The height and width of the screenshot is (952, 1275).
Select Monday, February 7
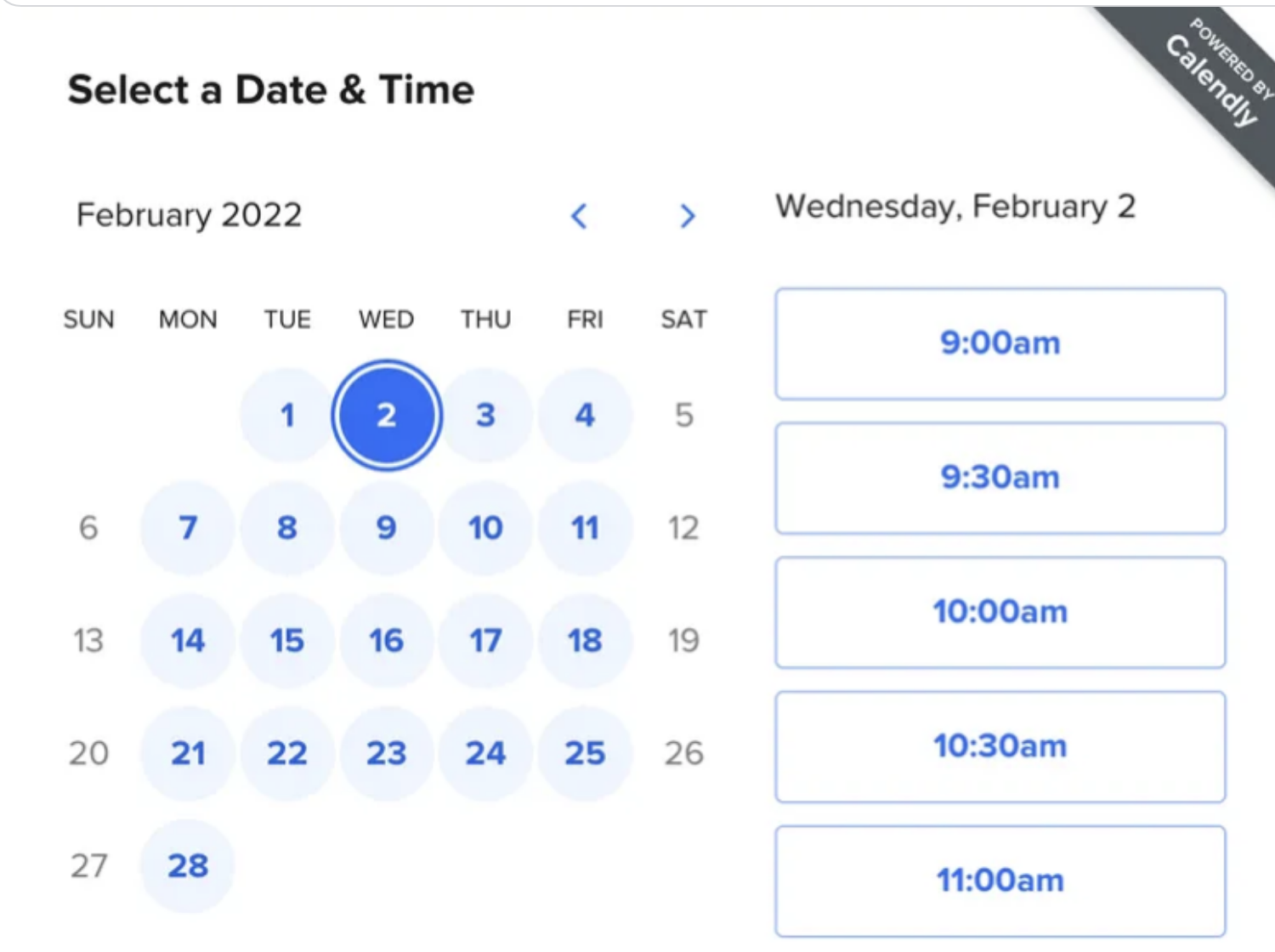click(x=188, y=528)
